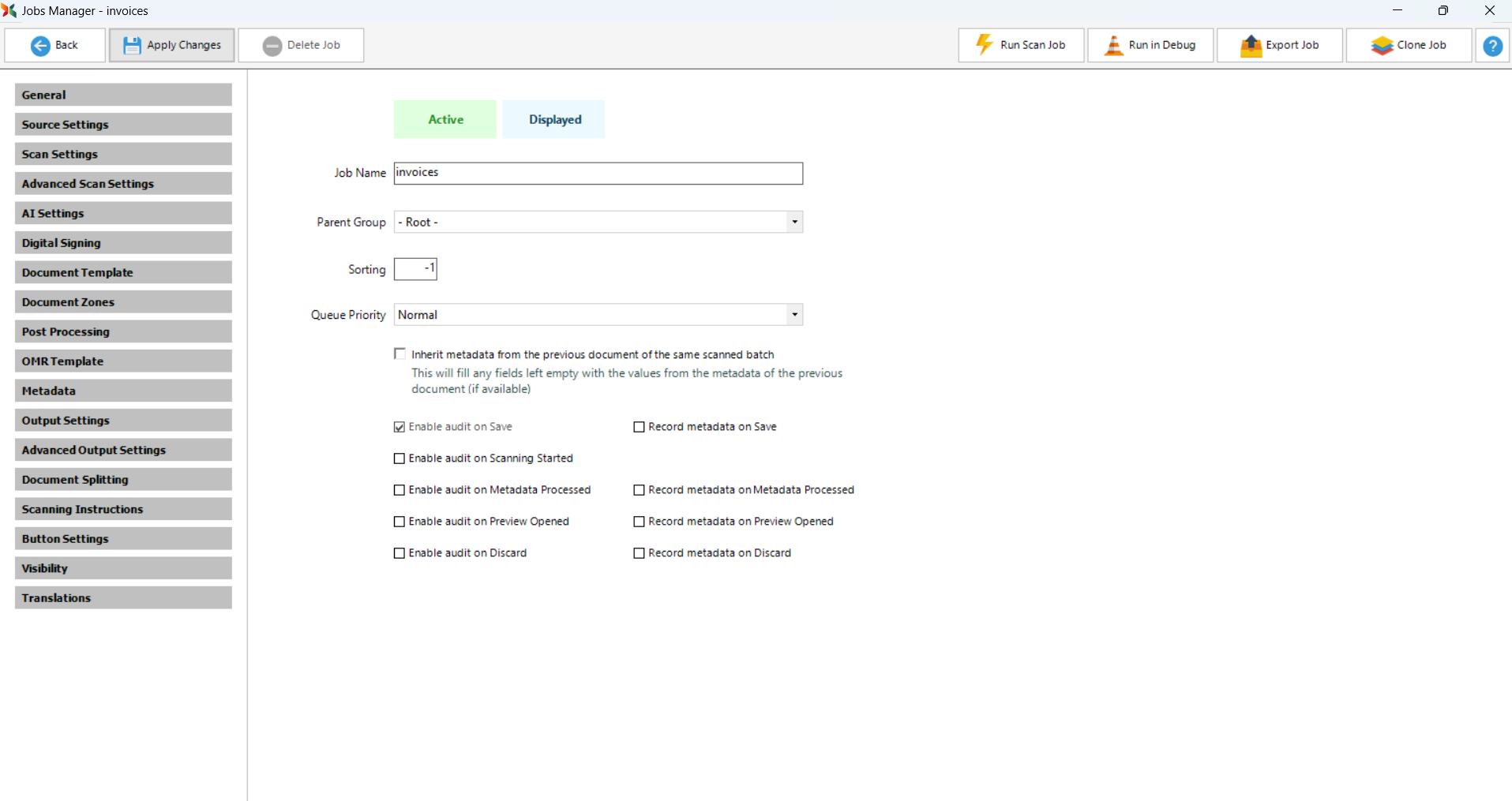Open help with the question mark icon
Image resolution: width=1512 pixels, height=801 pixels.
click(1492, 46)
